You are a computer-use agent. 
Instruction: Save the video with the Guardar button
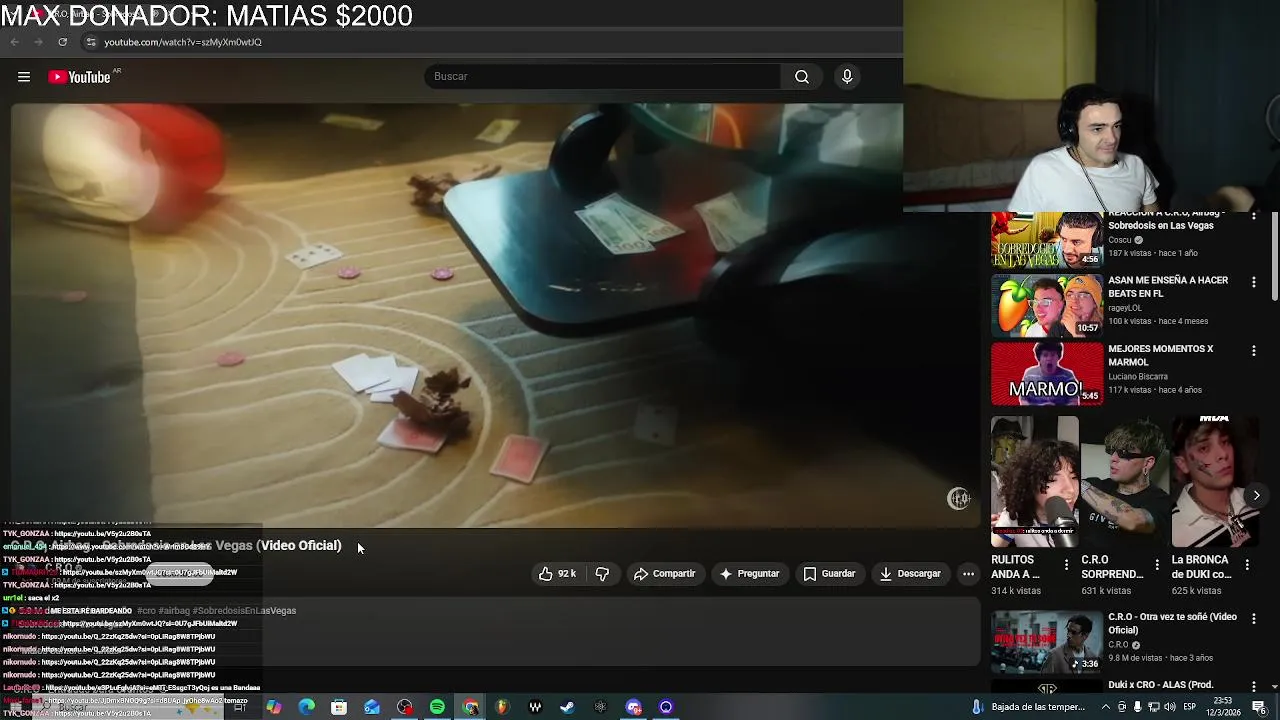click(829, 574)
